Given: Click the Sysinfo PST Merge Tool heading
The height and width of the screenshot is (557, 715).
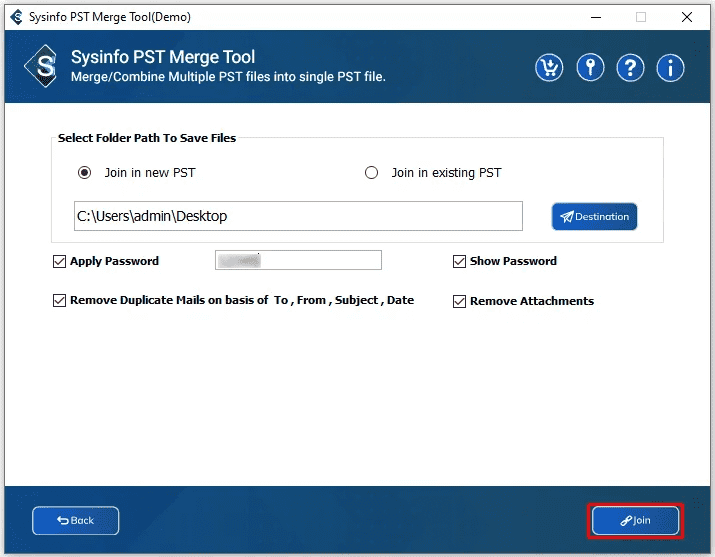Looking at the screenshot, I should coord(163,57).
